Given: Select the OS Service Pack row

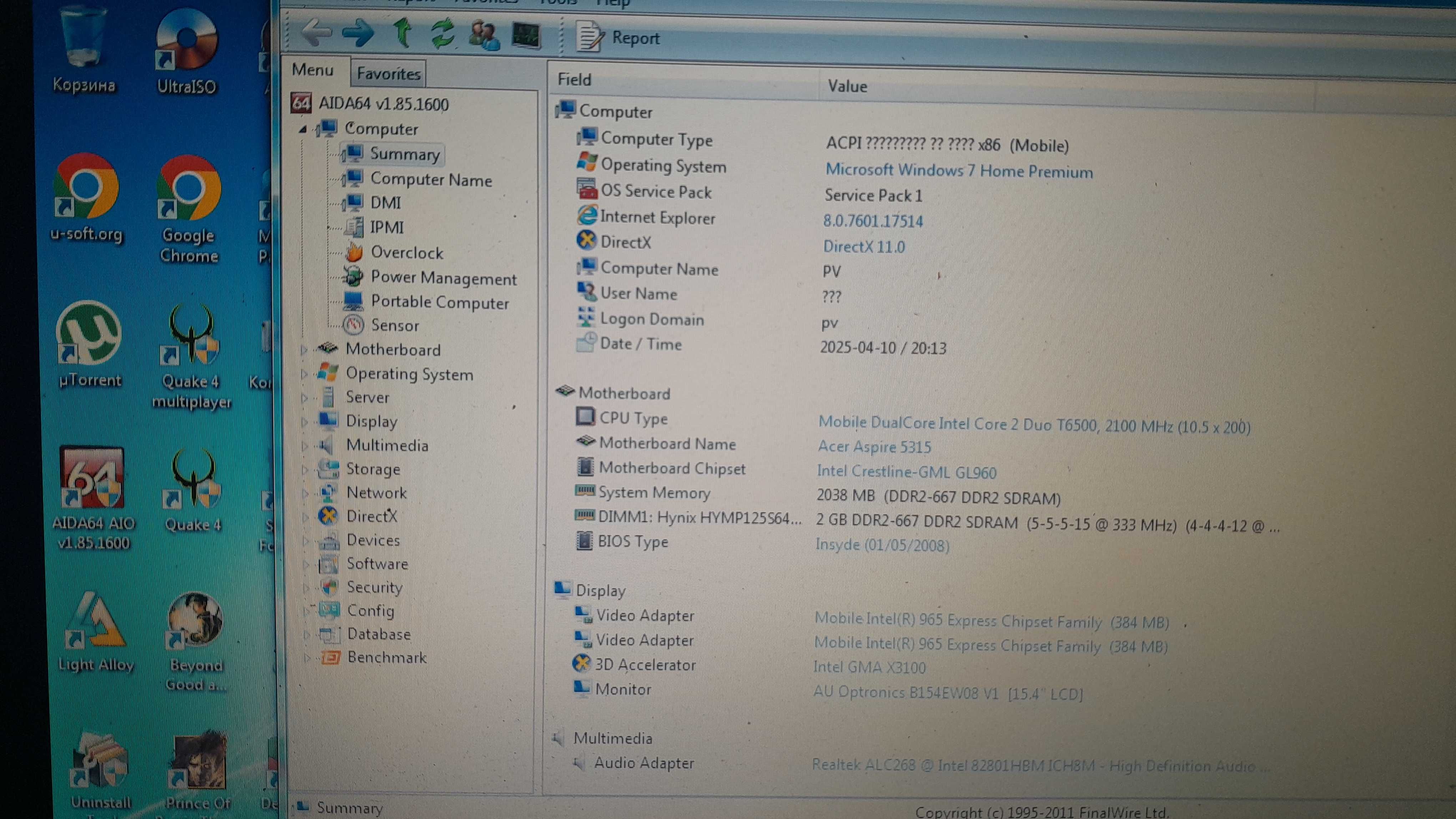Looking at the screenshot, I should (749, 193).
